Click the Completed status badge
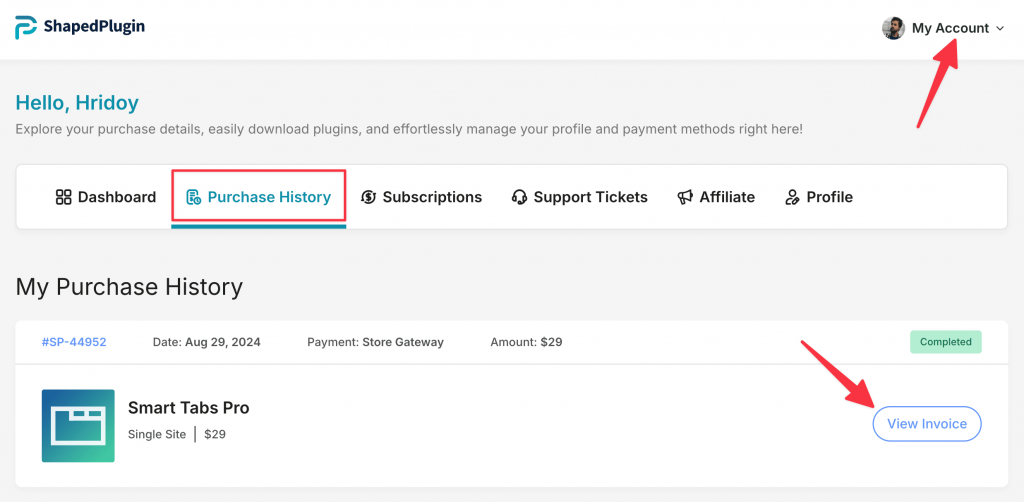 pyautogui.click(x=946, y=341)
